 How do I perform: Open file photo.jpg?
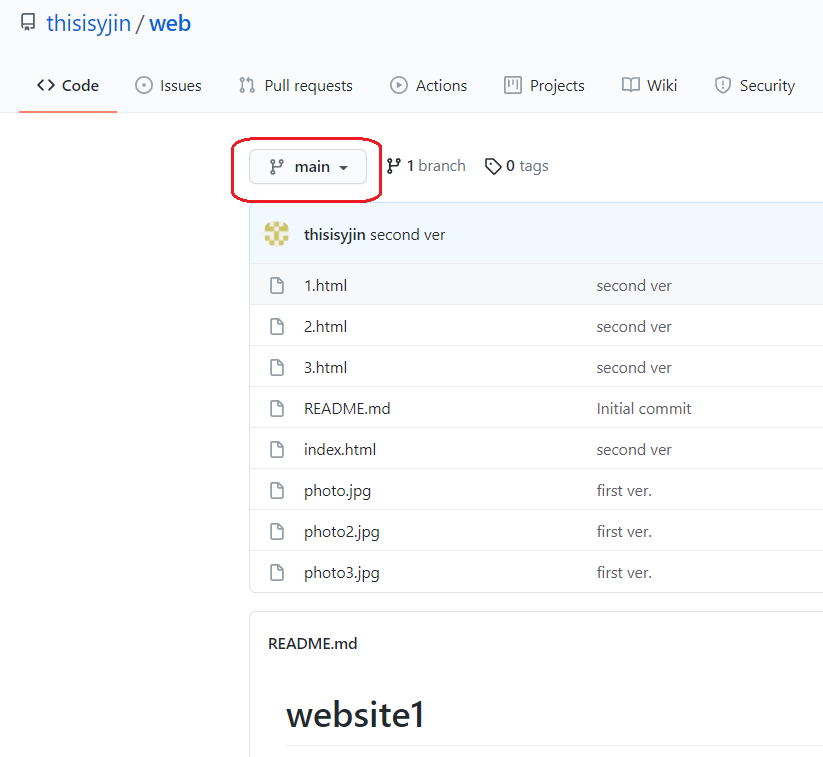point(337,491)
